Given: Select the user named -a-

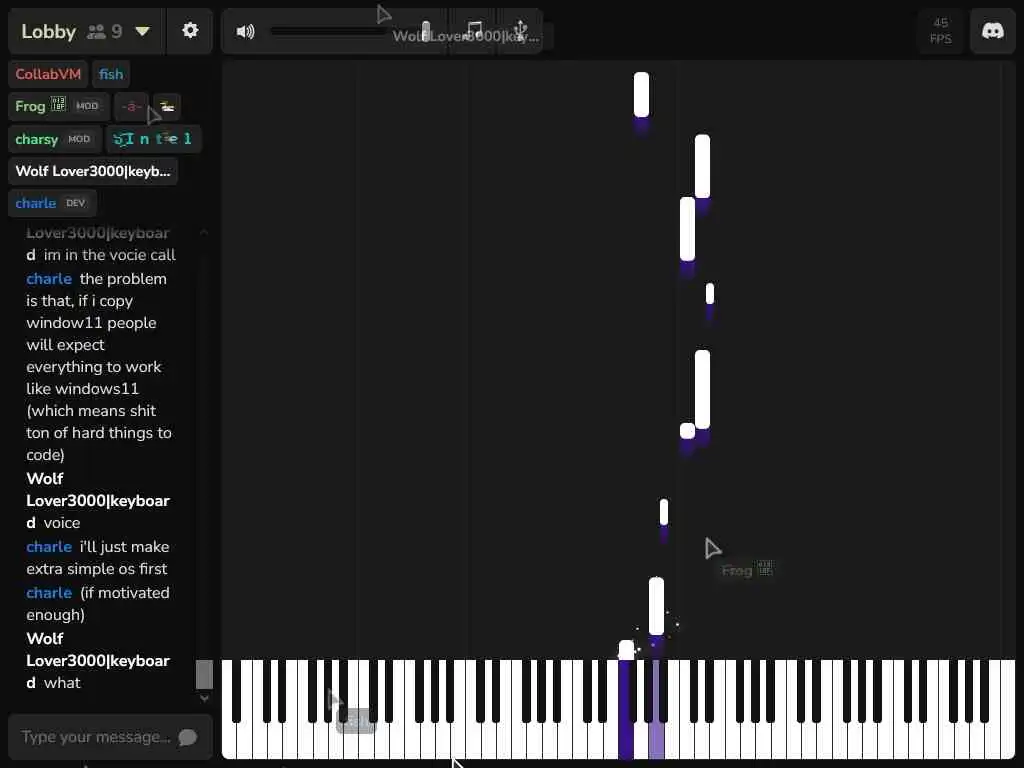Looking at the screenshot, I should click(x=131, y=106).
